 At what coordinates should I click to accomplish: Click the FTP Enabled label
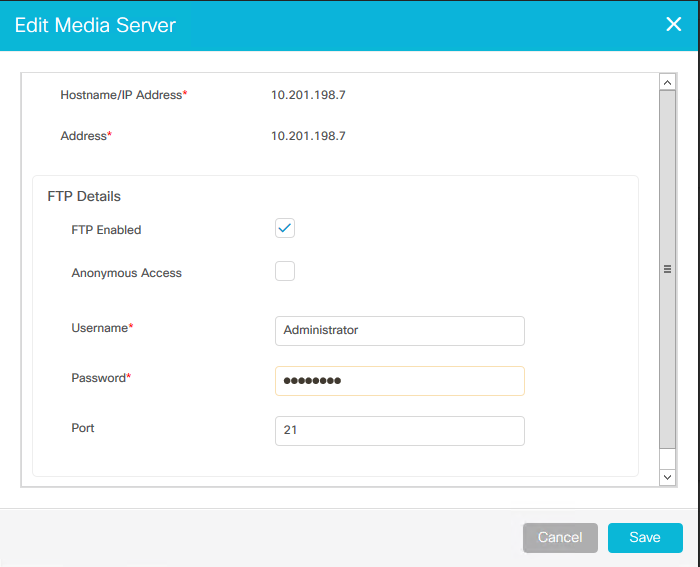[x=106, y=230]
